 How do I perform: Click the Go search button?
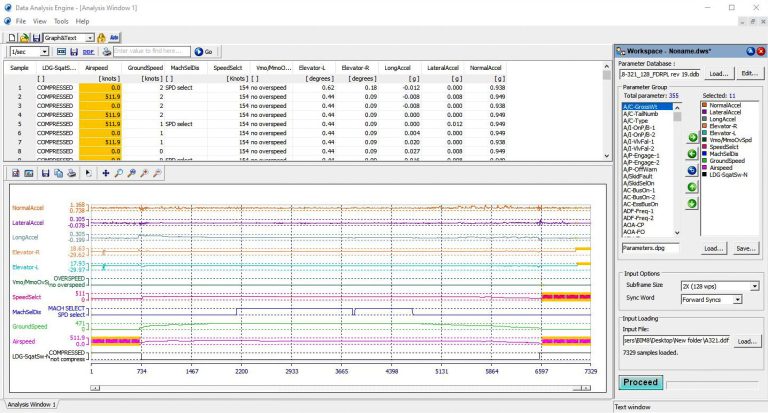tap(204, 51)
